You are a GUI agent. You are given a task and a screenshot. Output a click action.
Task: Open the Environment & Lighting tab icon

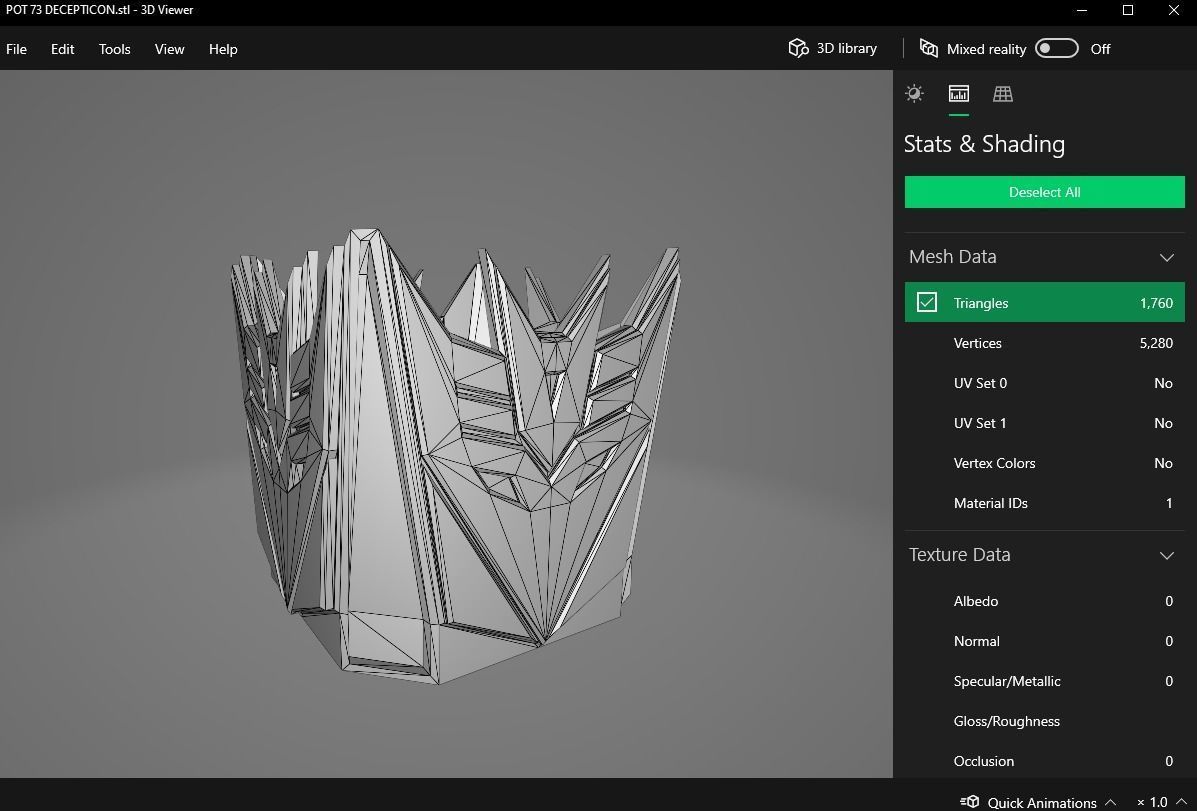tap(914, 93)
